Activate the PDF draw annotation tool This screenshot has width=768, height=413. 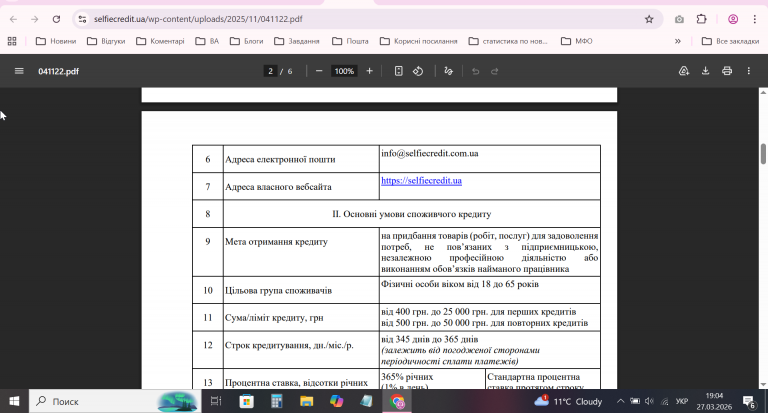click(448, 71)
